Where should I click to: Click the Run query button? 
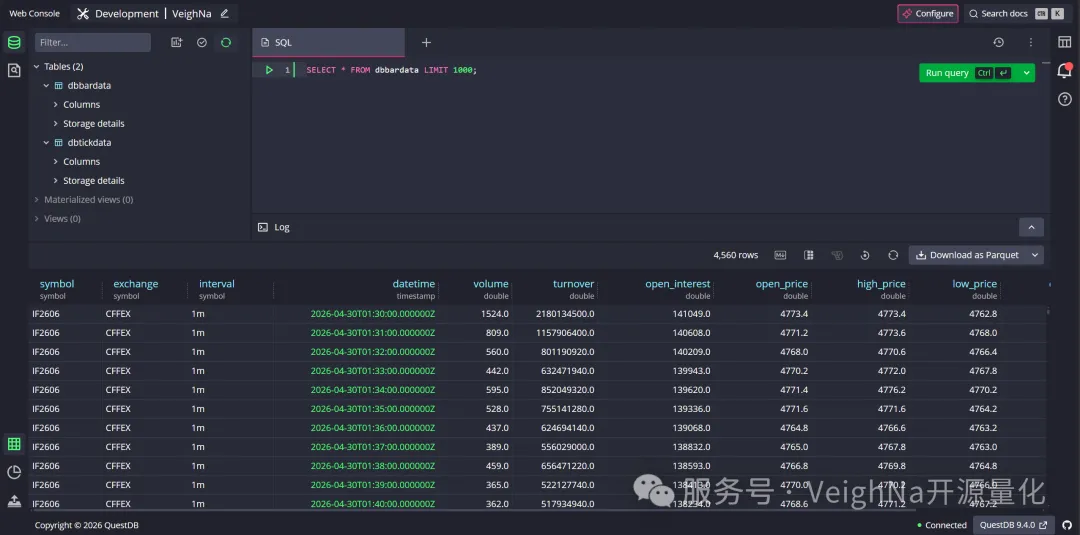coord(968,73)
